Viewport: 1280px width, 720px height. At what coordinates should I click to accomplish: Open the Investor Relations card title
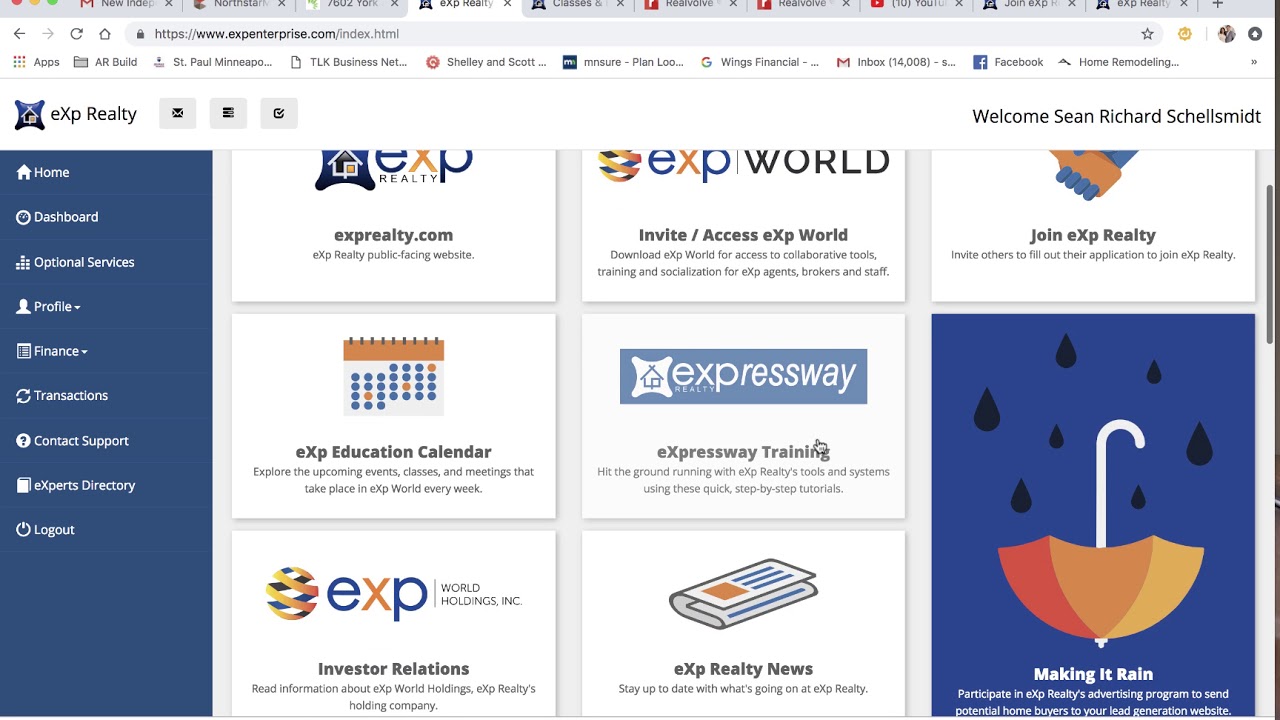point(393,669)
